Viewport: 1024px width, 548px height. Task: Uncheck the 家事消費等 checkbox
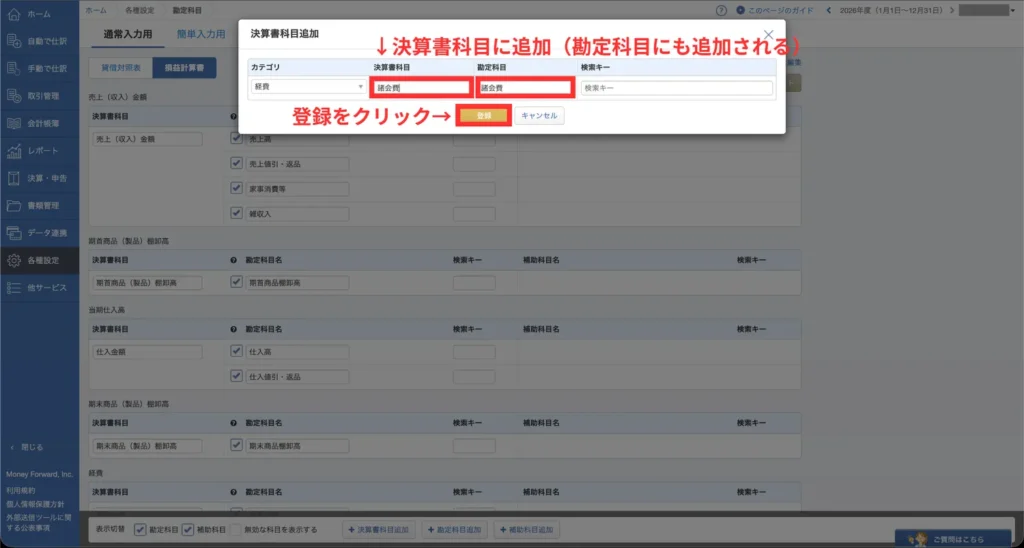(236, 188)
